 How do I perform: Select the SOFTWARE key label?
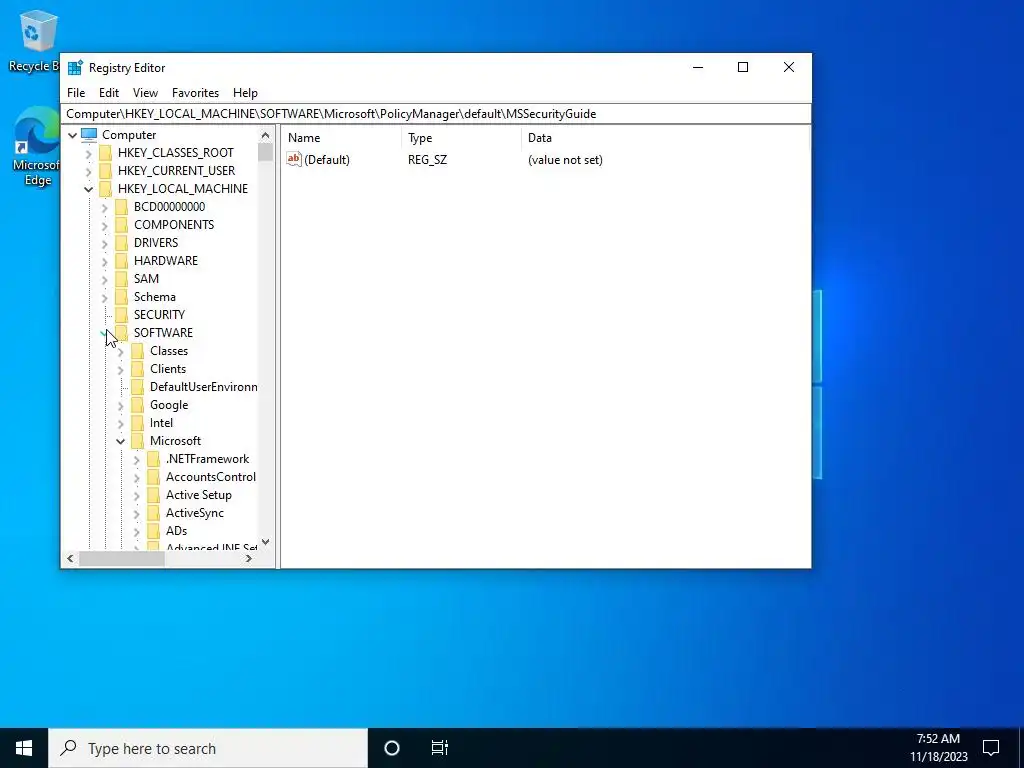click(163, 332)
